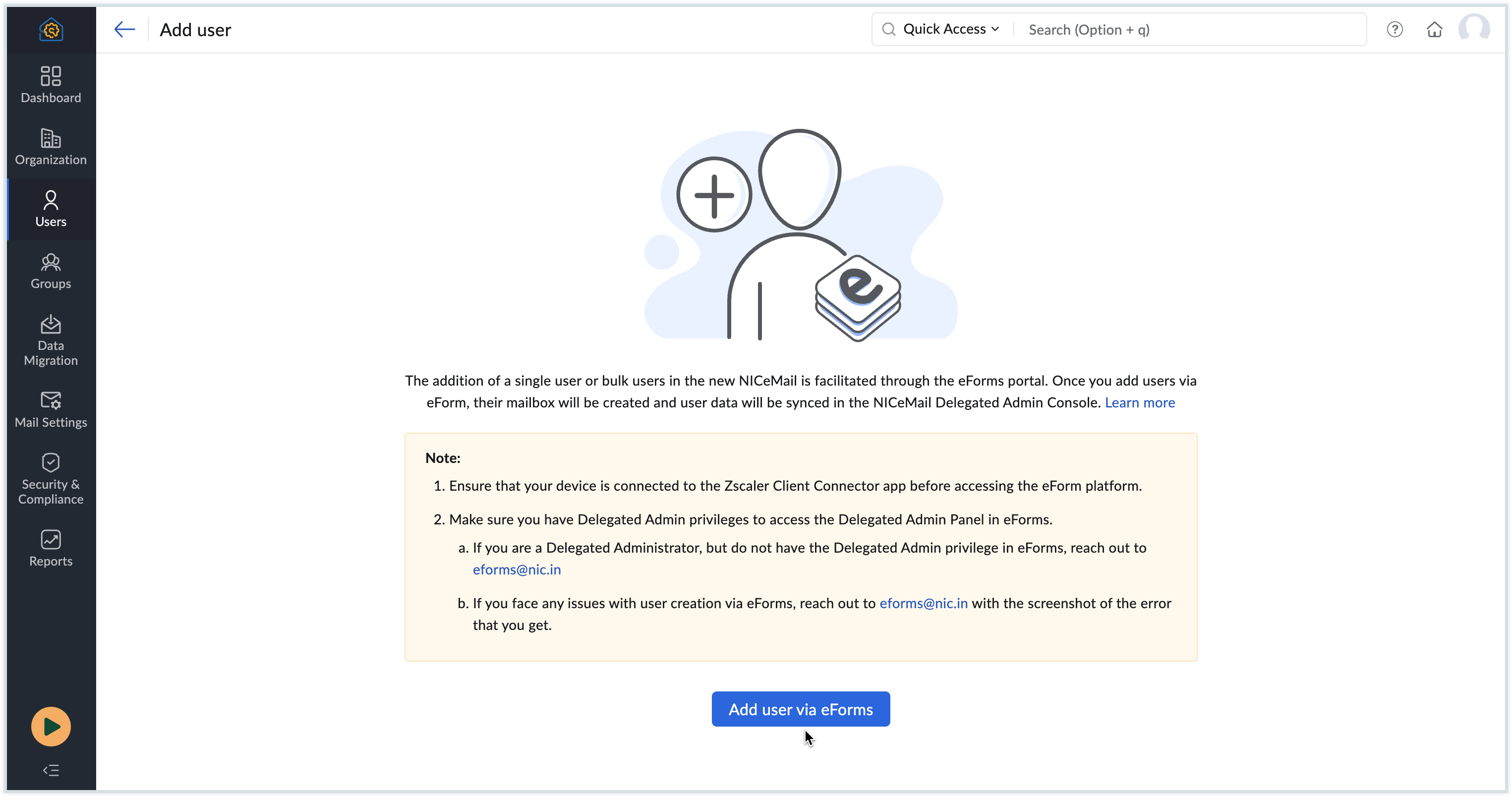Image resolution: width=1512 pixels, height=797 pixels.
Task: Click the Add user page title
Action: (x=195, y=29)
